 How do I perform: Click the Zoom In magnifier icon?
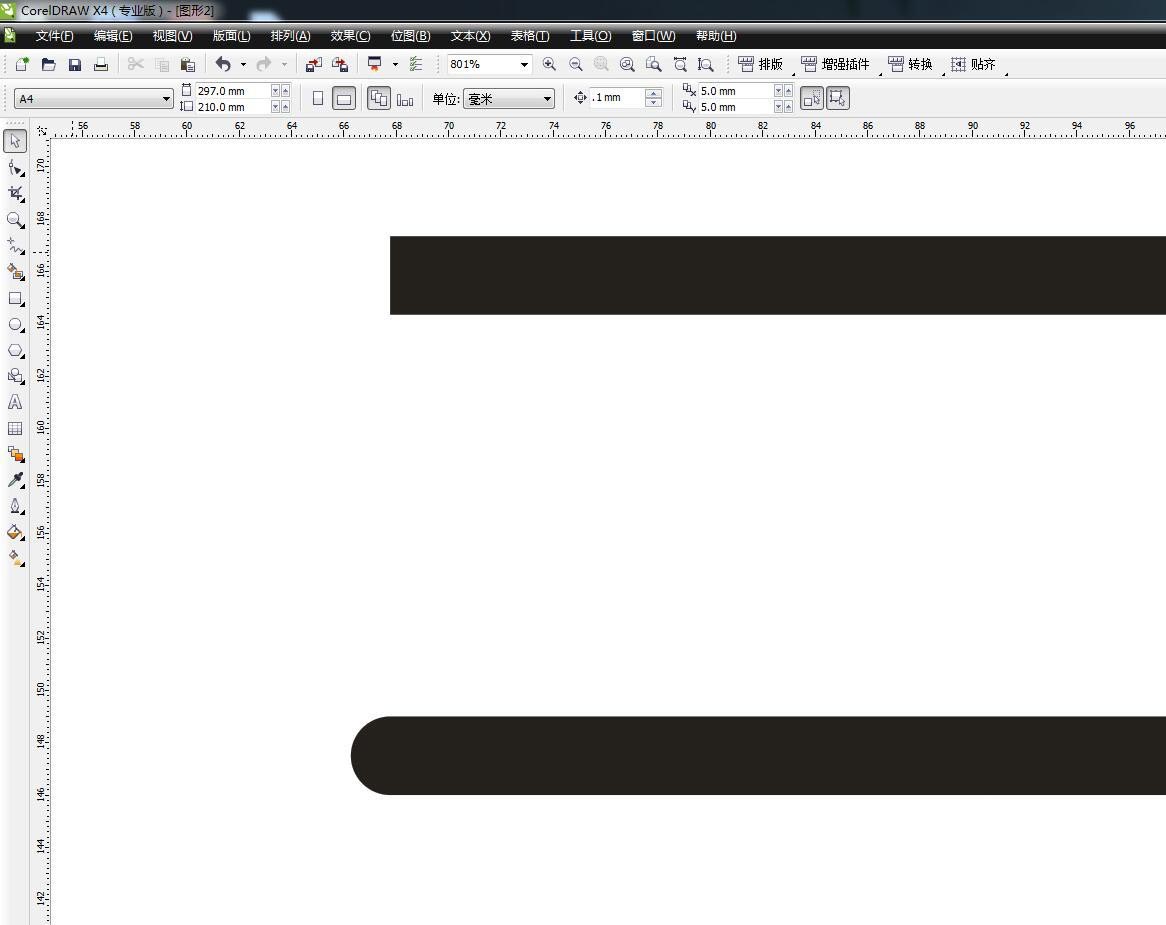[x=549, y=64]
